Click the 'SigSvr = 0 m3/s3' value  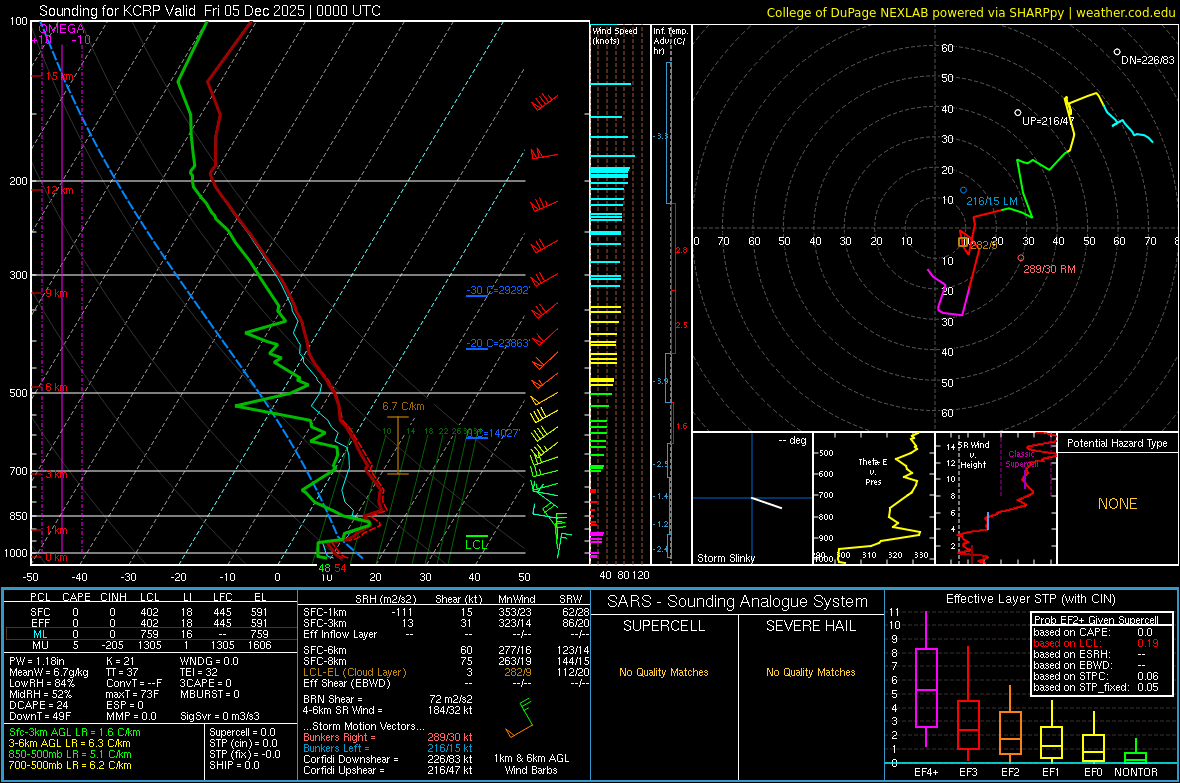click(220, 716)
